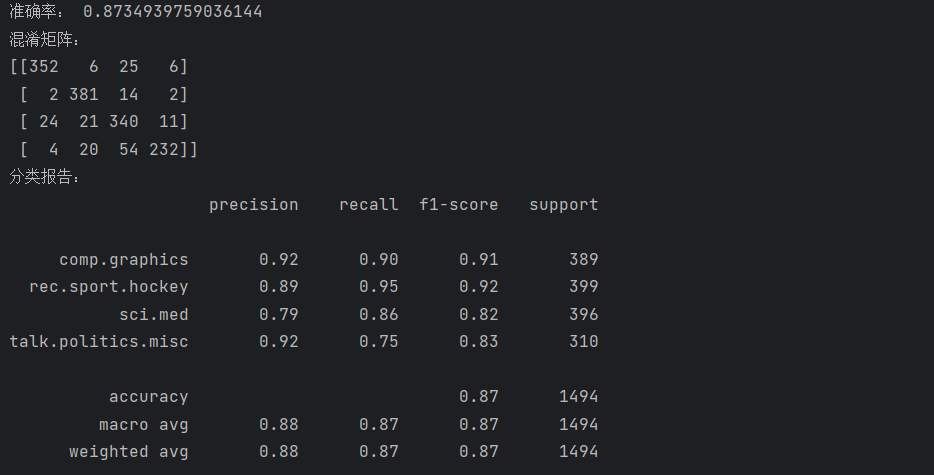Select talk.politics.misc recall 0.75
The image size is (934, 475).
[x=379, y=341]
